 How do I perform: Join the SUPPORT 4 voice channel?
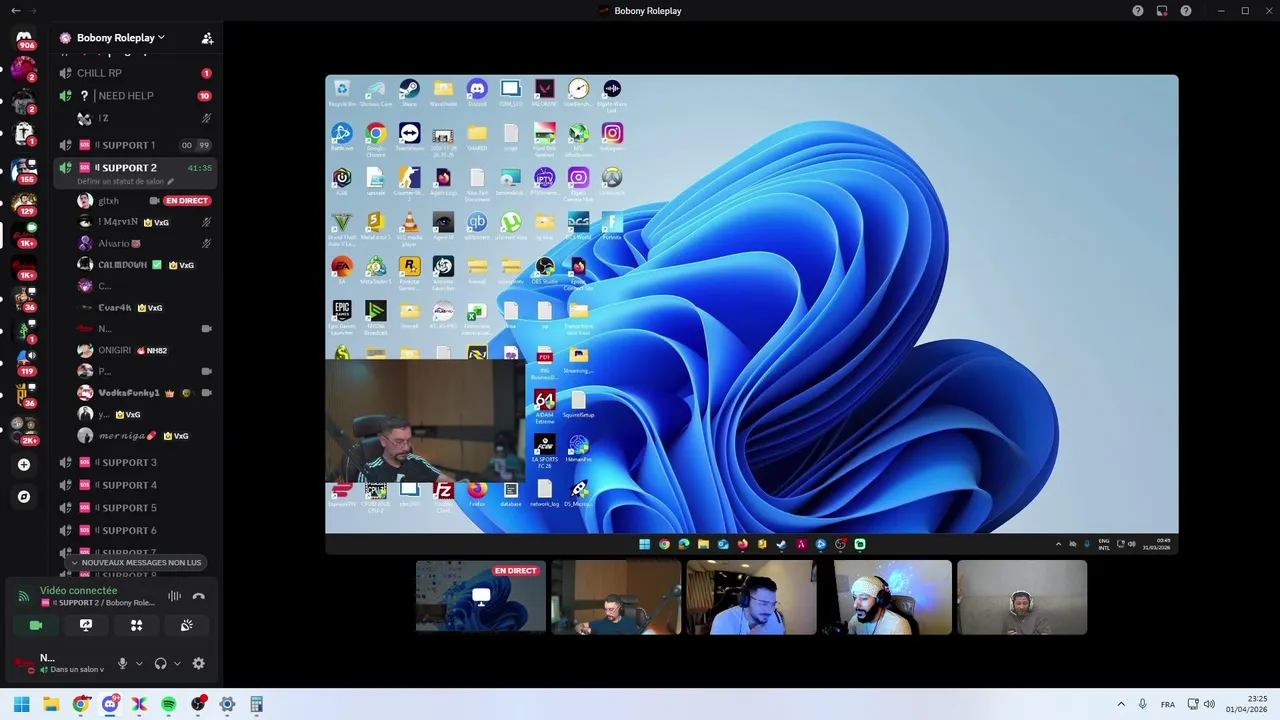[135, 485]
